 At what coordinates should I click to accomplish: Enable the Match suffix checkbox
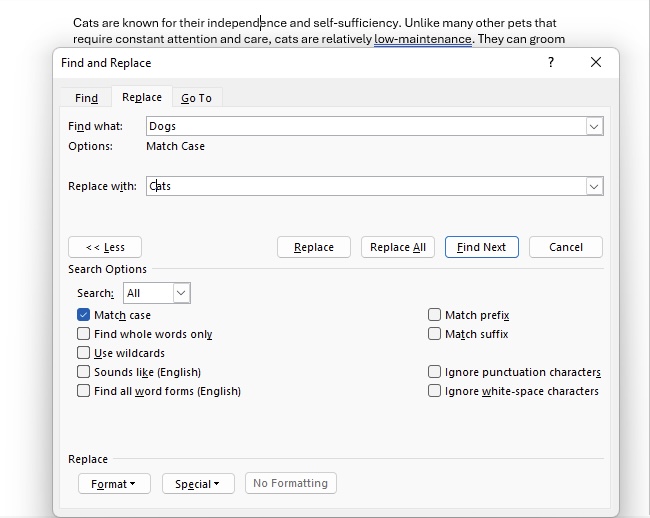(434, 334)
